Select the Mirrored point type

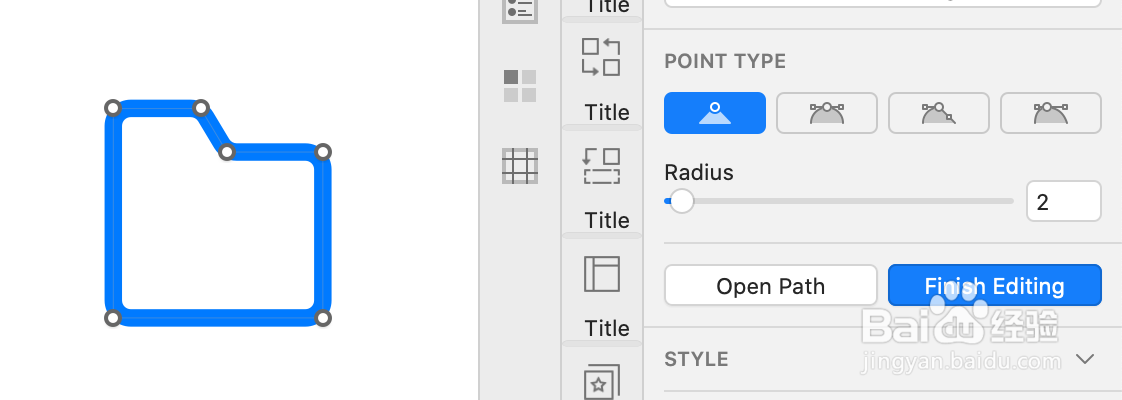point(827,113)
